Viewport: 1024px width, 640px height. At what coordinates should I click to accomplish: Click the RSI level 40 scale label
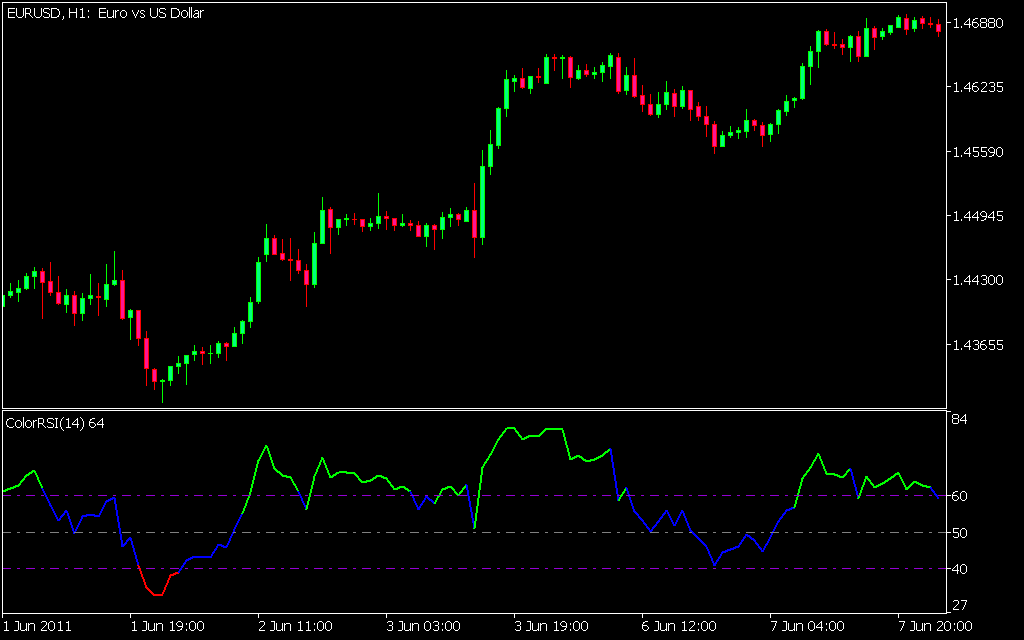tap(959, 569)
